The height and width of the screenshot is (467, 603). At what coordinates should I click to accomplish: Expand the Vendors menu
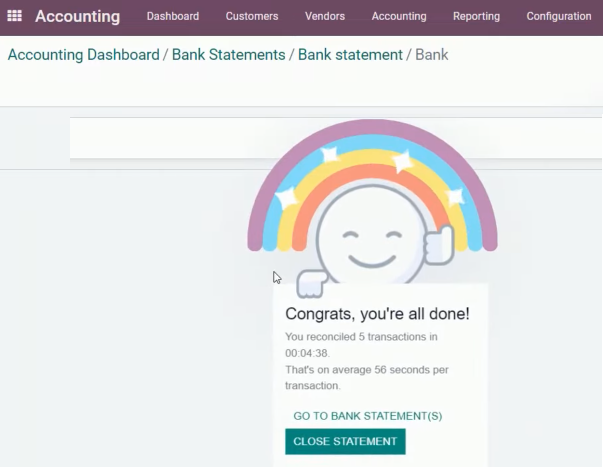(x=325, y=16)
